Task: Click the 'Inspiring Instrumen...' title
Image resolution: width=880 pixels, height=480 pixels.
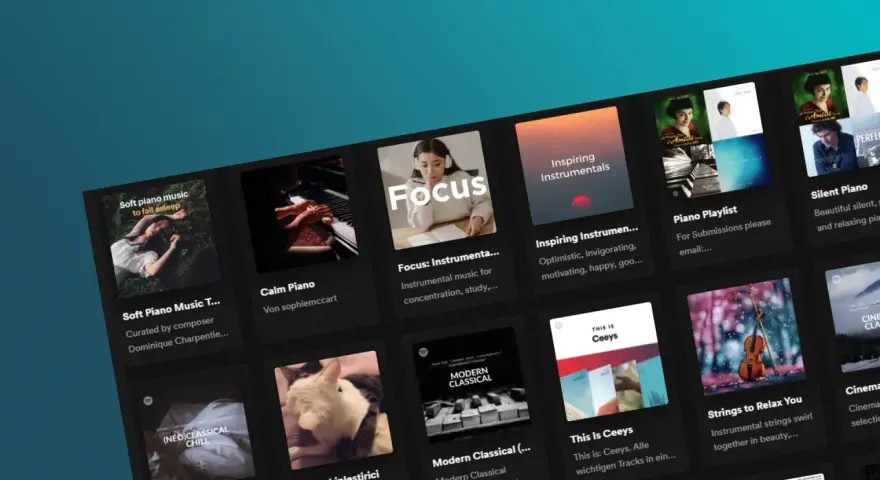Action: [x=586, y=236]
